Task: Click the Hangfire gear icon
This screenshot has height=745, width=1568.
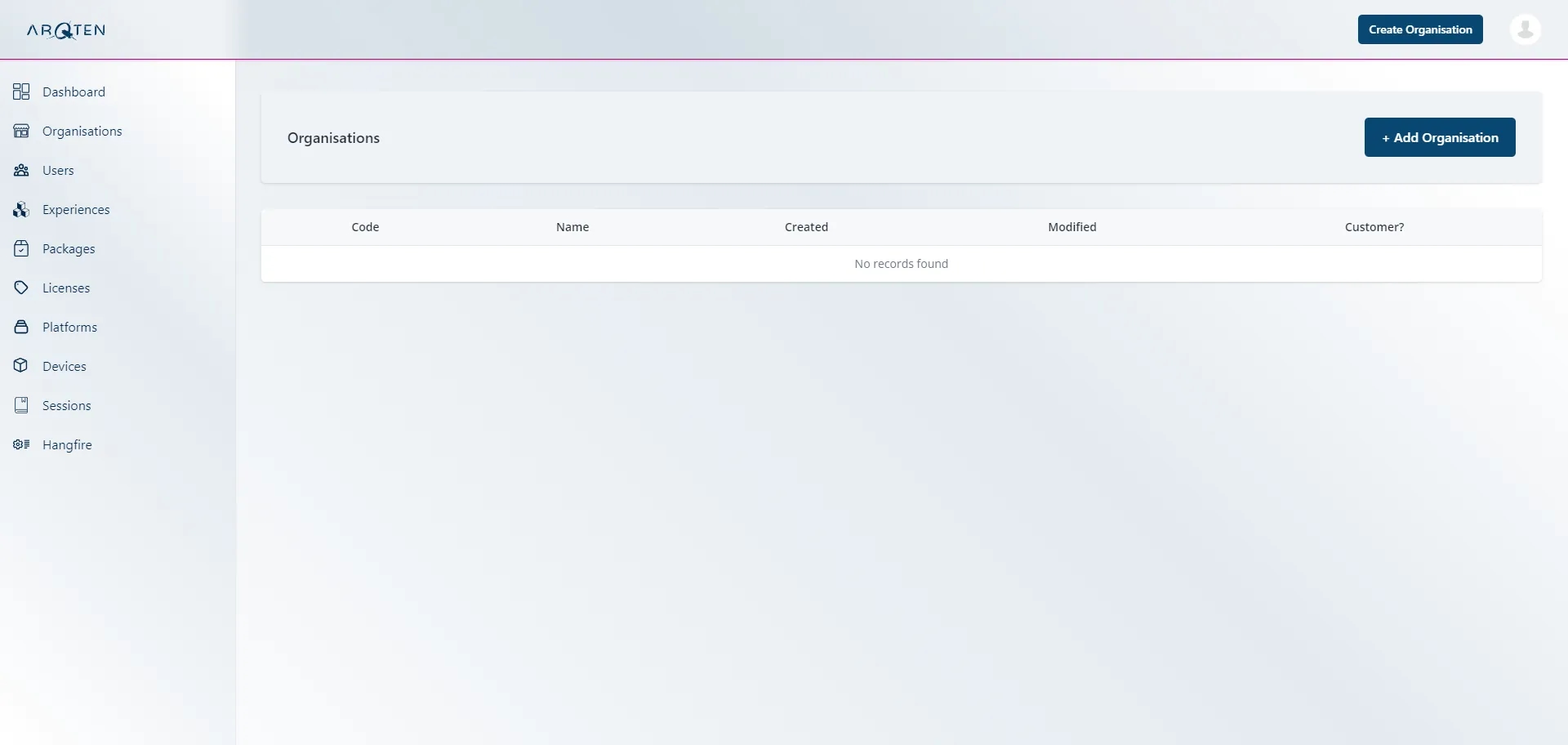Action: tap(21, 444)
